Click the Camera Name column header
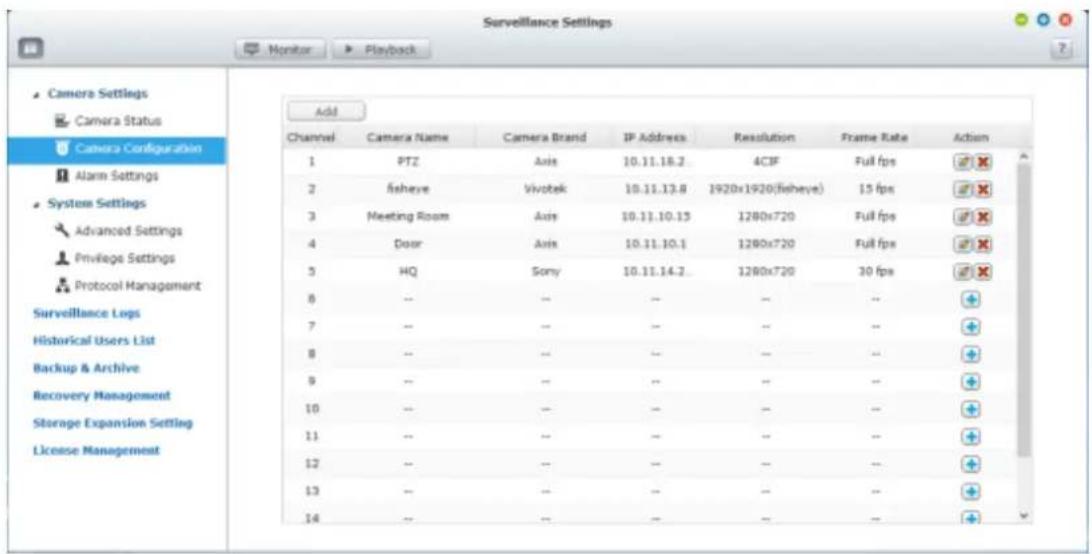The image size is (1092, 554). tap(407, 138)
